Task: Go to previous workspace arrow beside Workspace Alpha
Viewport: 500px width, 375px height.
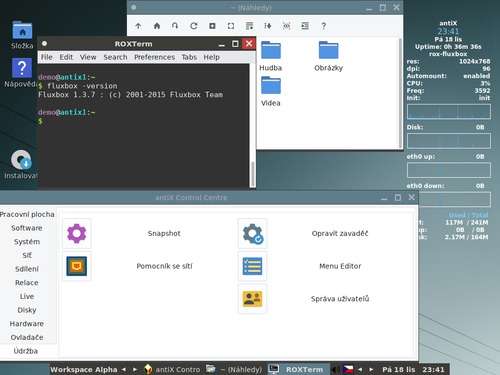Action: (124, 369)
